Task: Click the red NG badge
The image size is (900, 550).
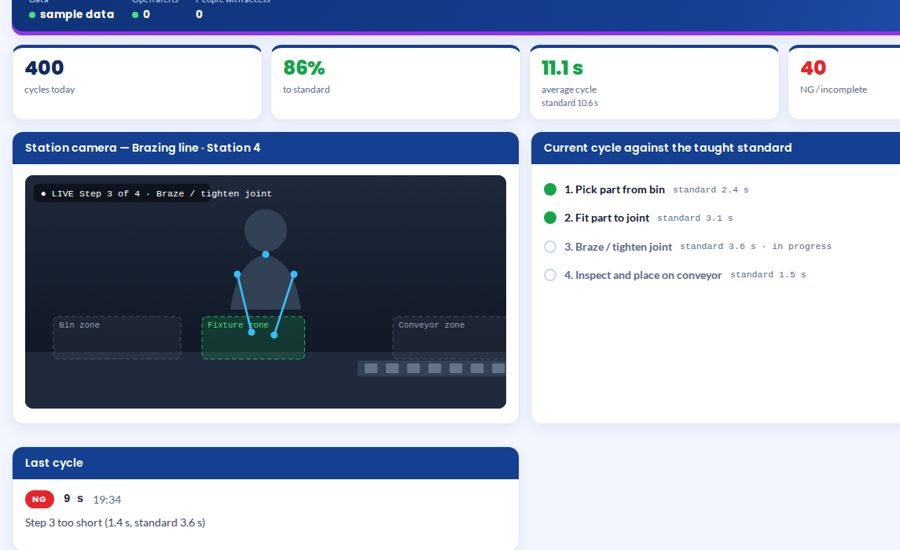Action: coord(39,499)
